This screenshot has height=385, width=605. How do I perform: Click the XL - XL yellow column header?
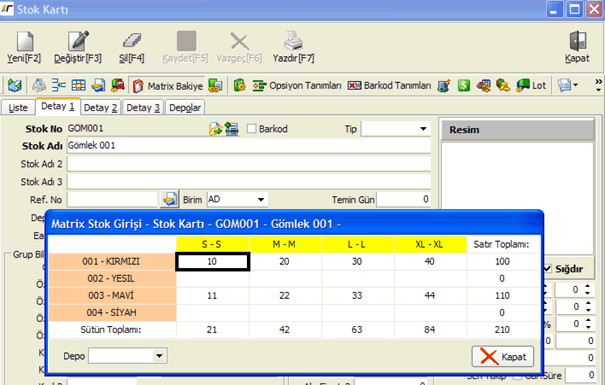pos(430,244)
